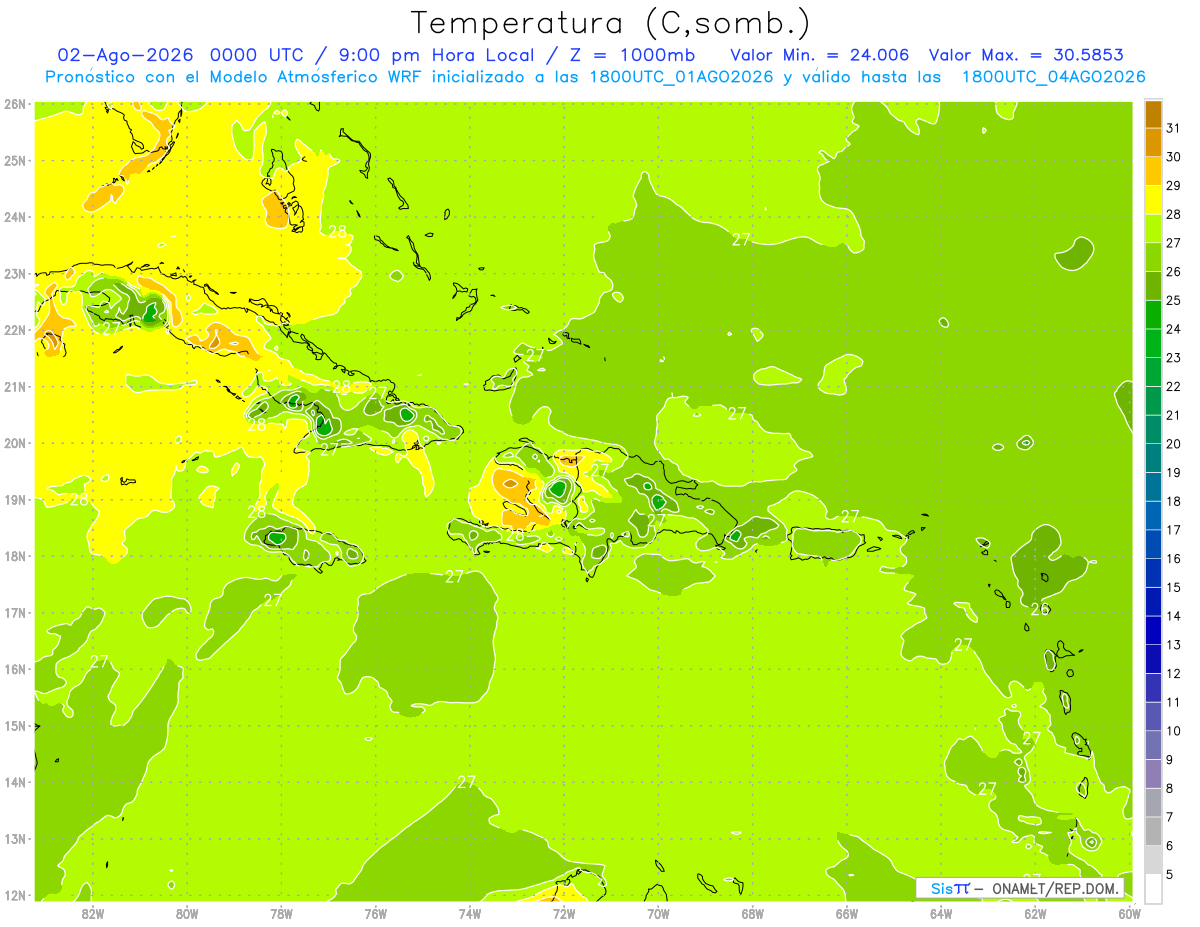The width and height of the screenshot is (1200, 927).
Task: Pick the lime legend swatch between 27 and 28
Action: (x=1153, y=229)
